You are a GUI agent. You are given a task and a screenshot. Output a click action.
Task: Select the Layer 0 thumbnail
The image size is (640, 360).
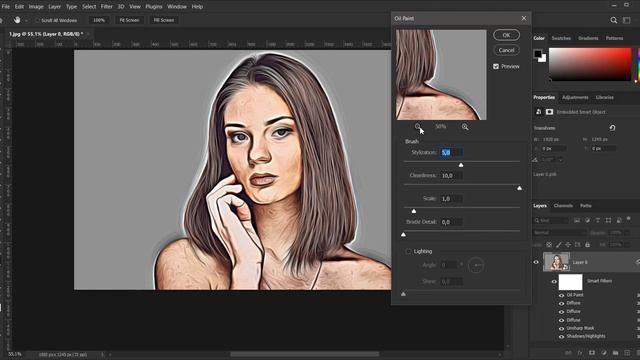click(x=556, y=262)
